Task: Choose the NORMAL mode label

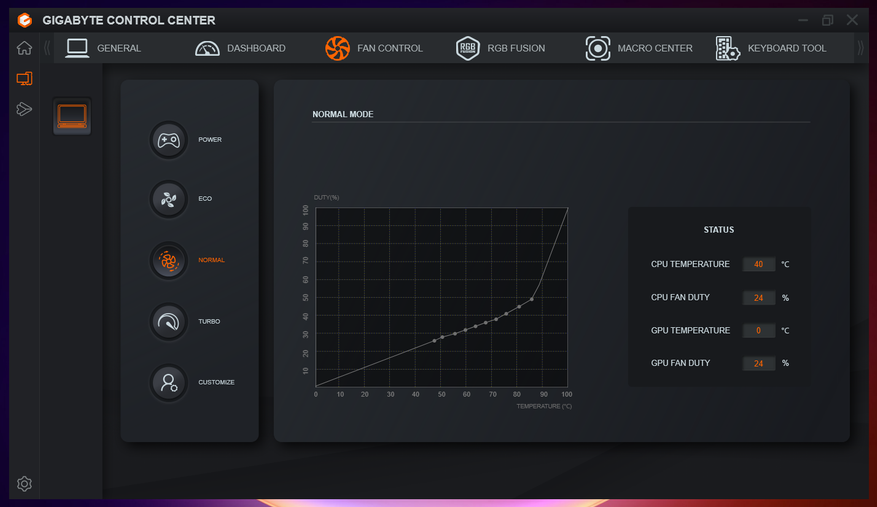Action: pyautogui.click(x=211, y=260)
